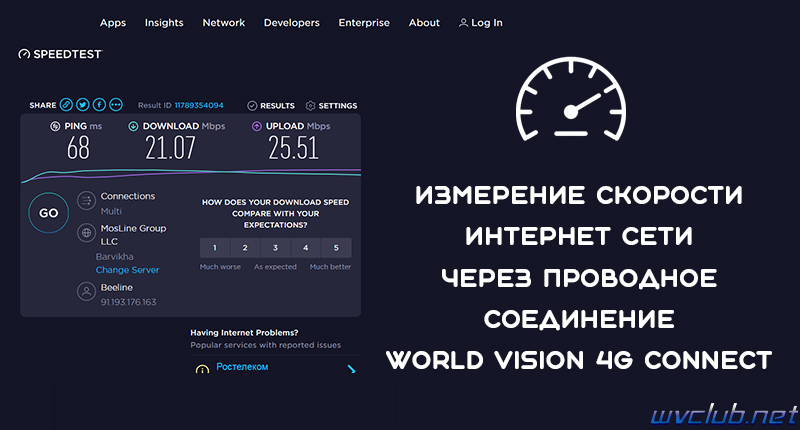Open the Results page

tap(277, 106)
